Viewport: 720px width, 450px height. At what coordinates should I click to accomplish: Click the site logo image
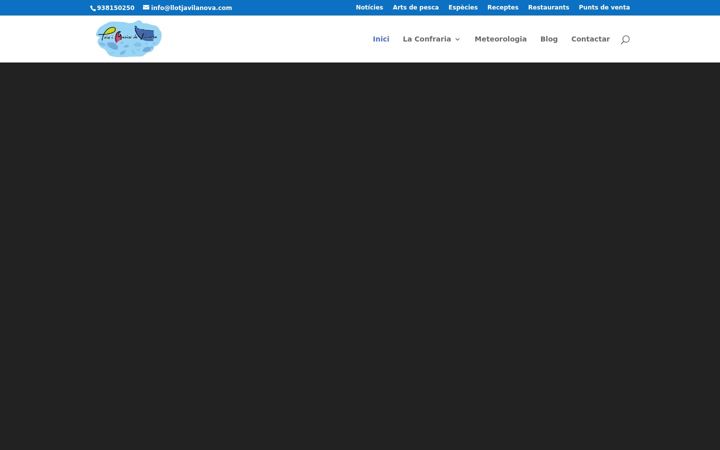tap(129, 39)
